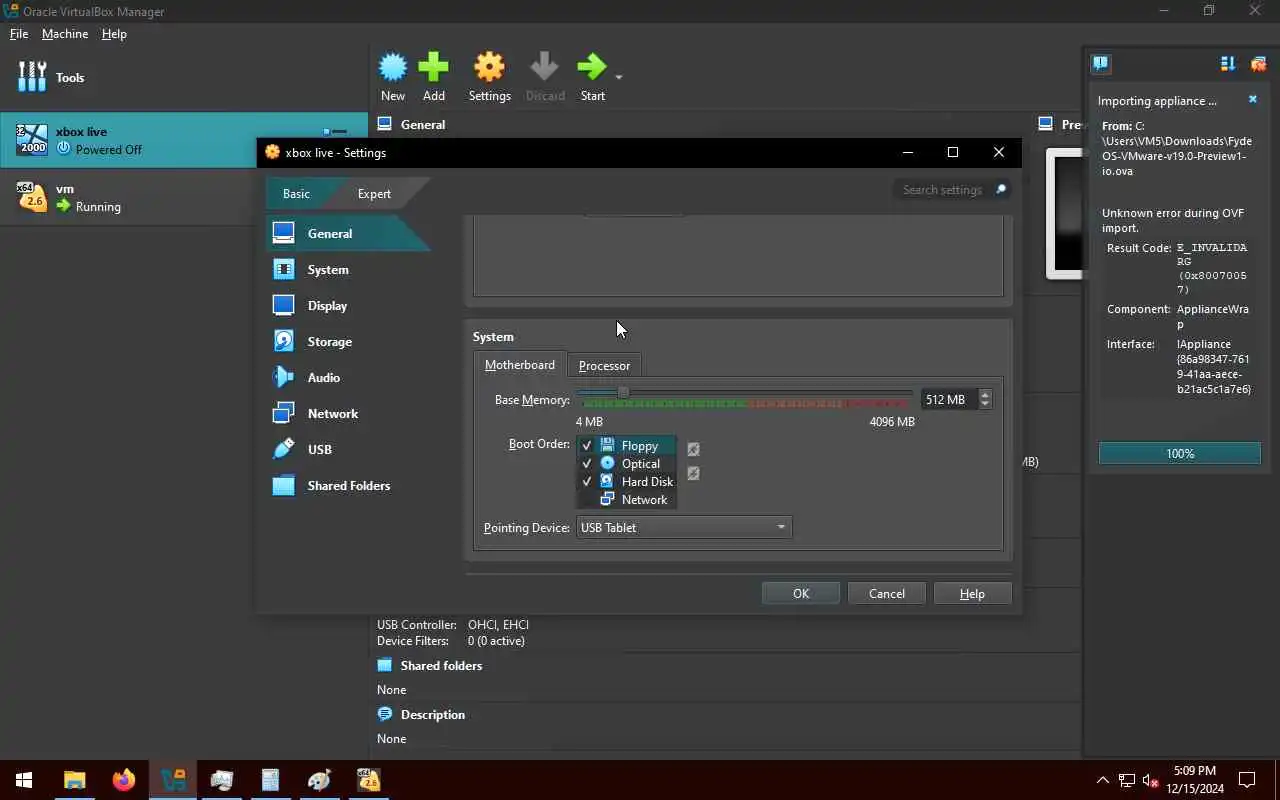Click the muted volume tray icon

[x=1151, y=780]
